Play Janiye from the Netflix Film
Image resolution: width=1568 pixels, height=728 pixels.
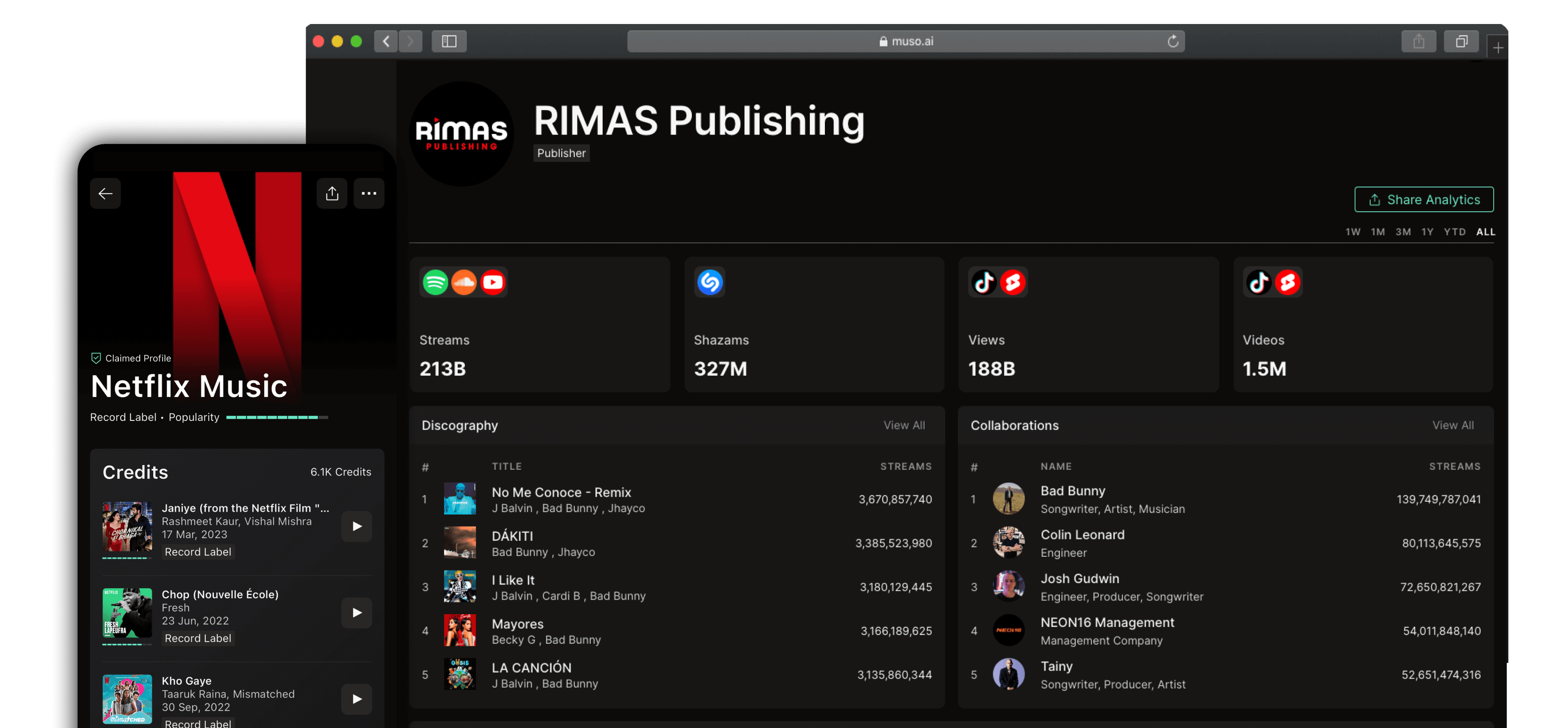coord(357,526)
